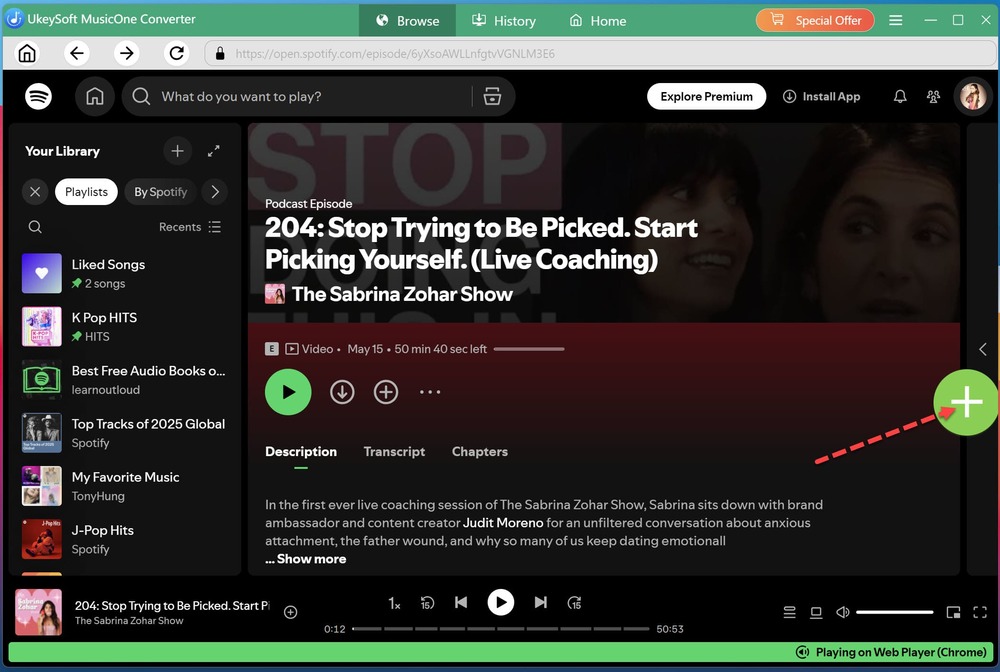
Task: Clear library filters with X button
Action: 35,192
